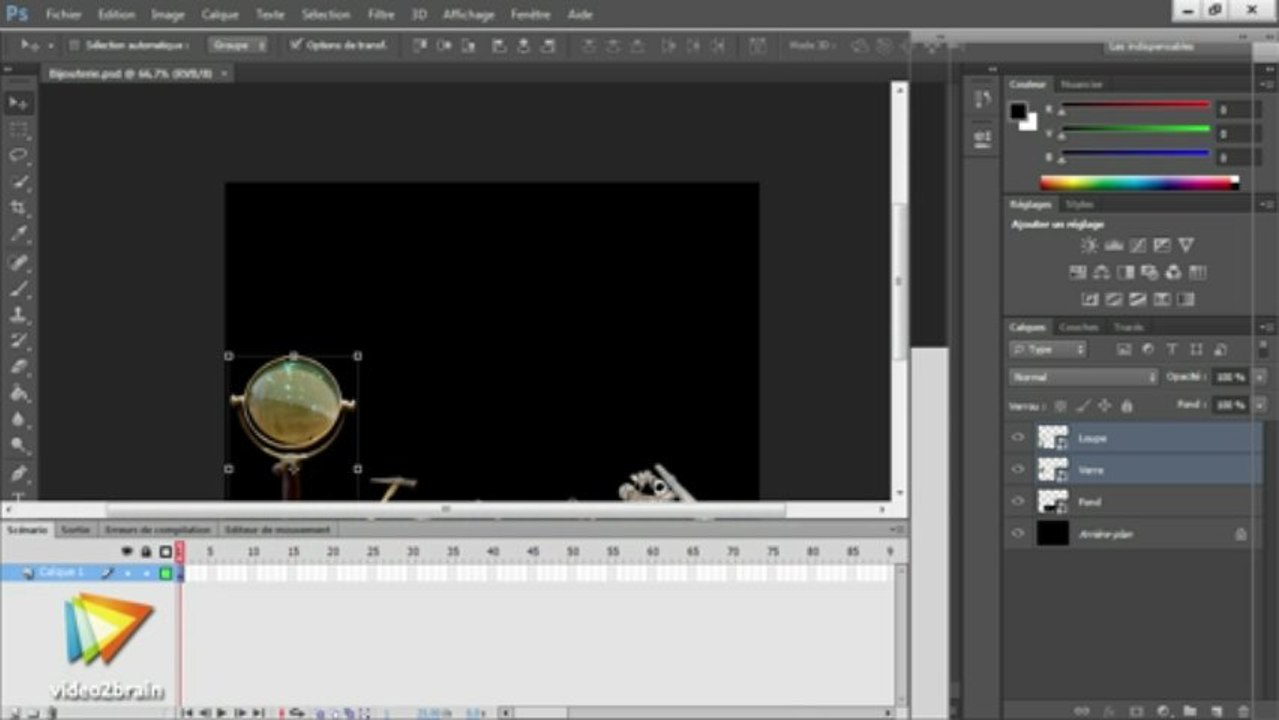
Task: Select the Calque 1 timeline layer
Action: [62, 573]
